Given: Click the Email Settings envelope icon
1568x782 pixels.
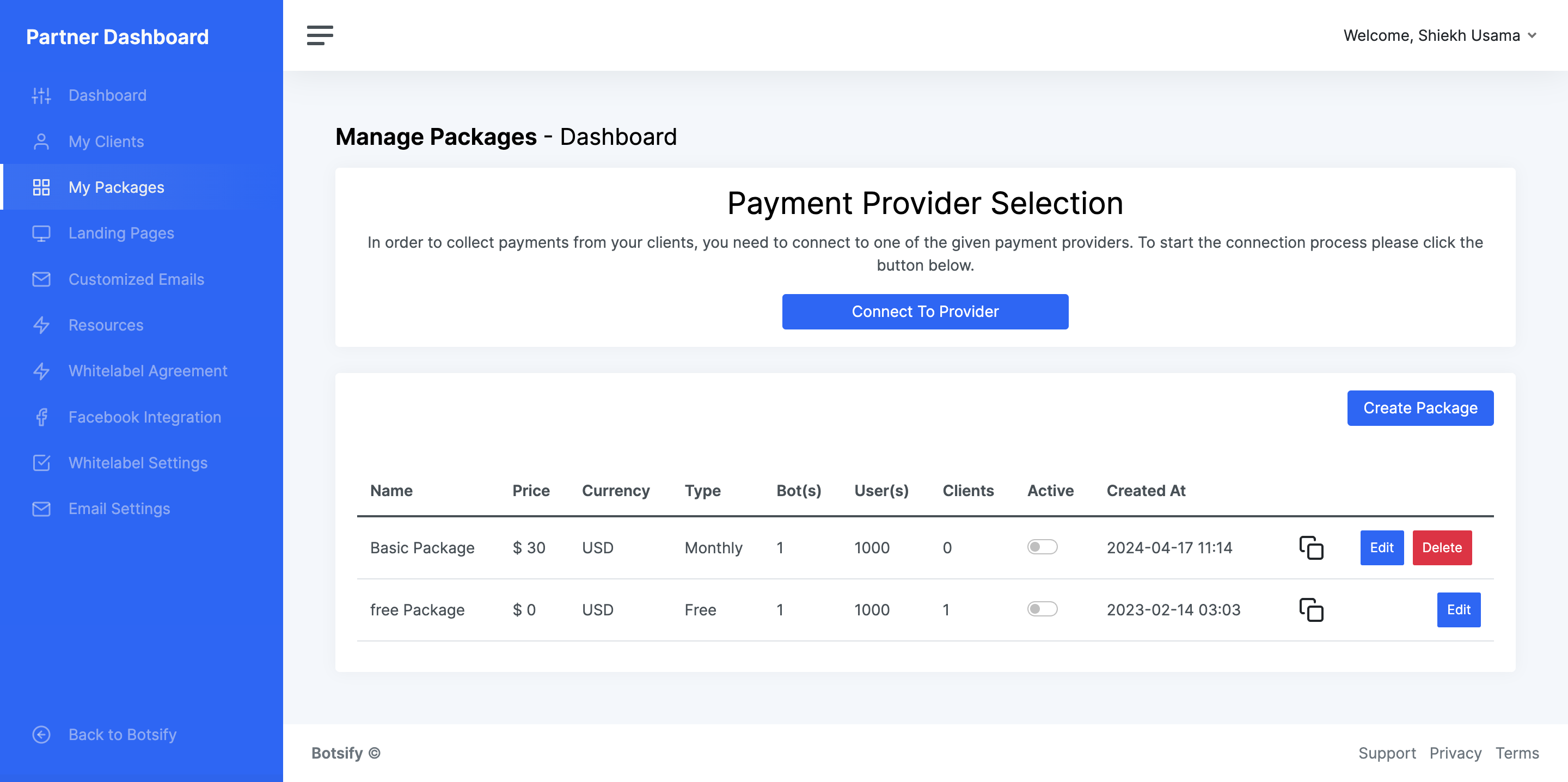Looking at the screenshot, I should click(x=41, y=509).
